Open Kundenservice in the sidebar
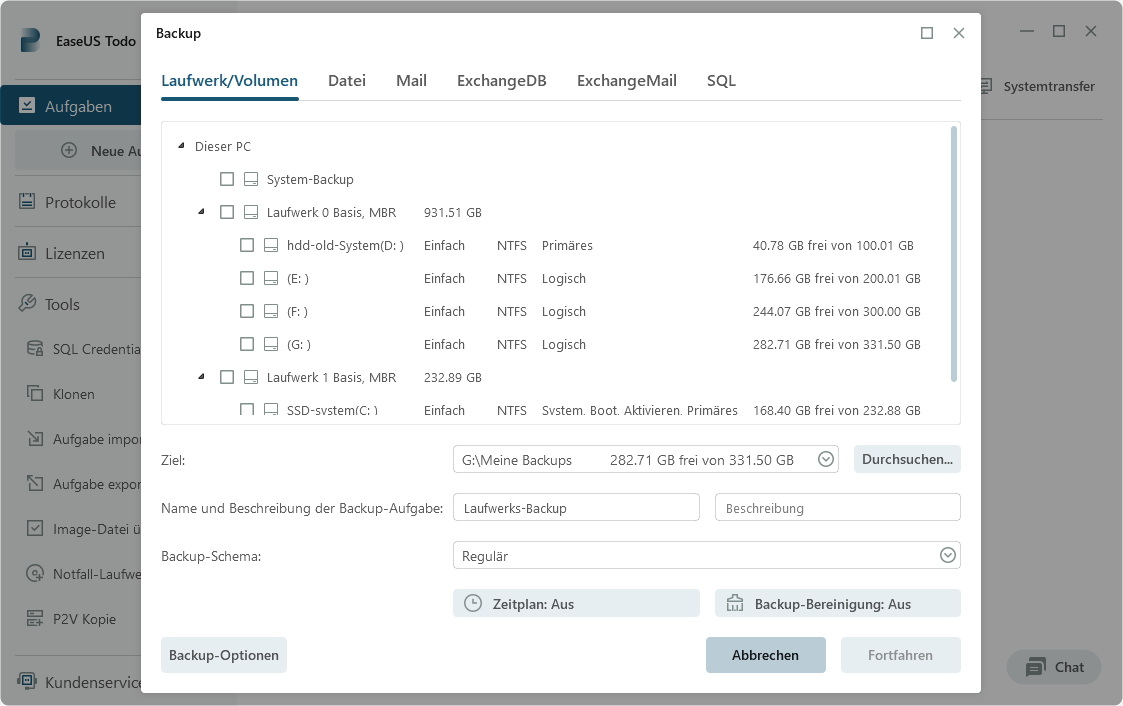This screenshot has height=706, width=1123. click(x=79, y=682)
